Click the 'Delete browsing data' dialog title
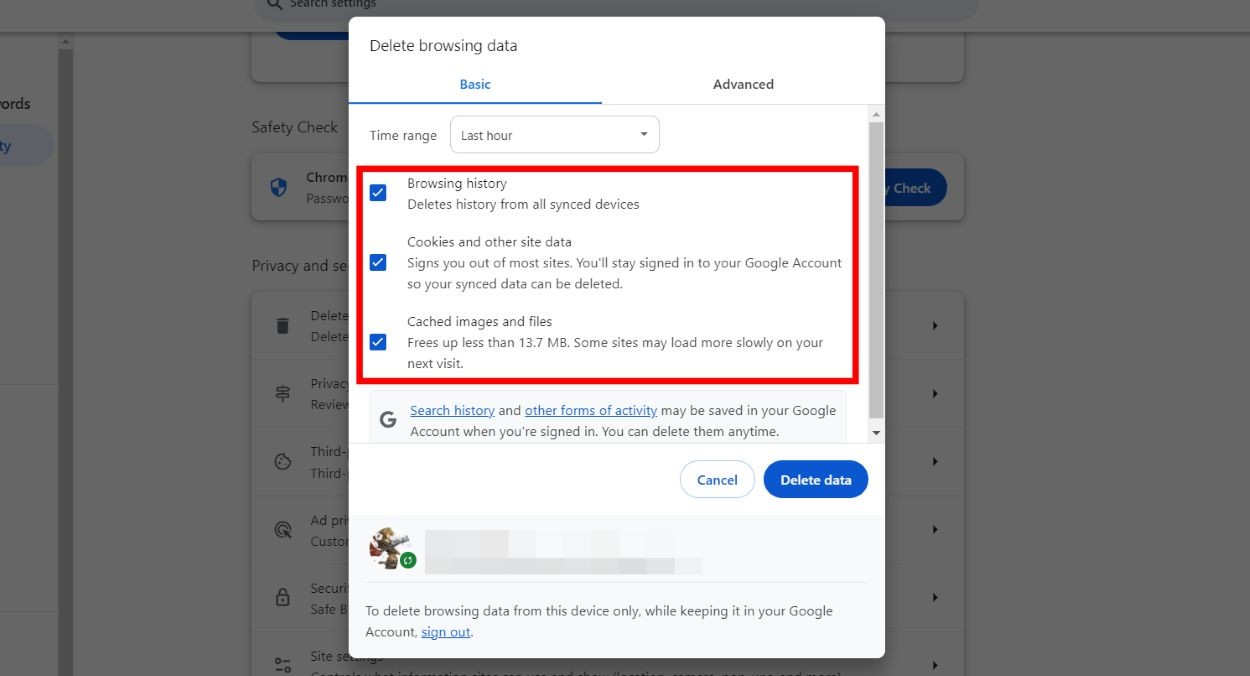The image size is (1250, 676). [443, 46]
